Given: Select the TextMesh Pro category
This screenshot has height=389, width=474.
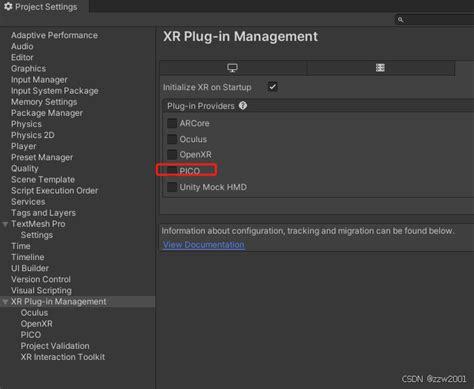Looking at the screenshot, I should (38, 224).
